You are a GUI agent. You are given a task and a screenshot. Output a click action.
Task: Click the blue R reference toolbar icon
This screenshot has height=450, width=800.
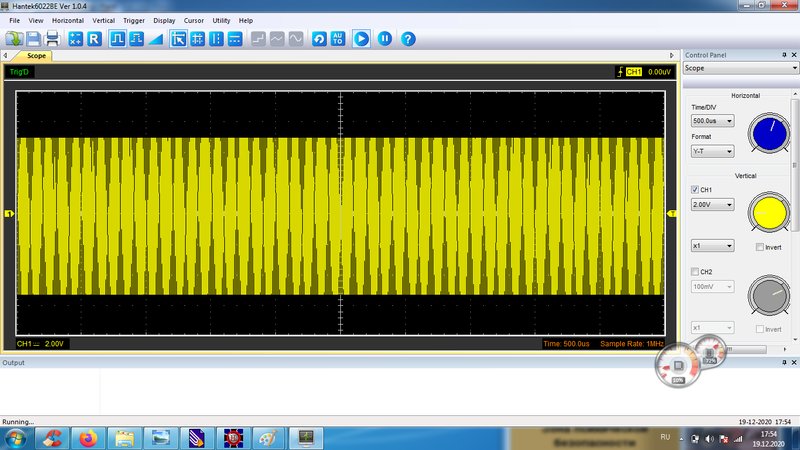click(95, 39)
